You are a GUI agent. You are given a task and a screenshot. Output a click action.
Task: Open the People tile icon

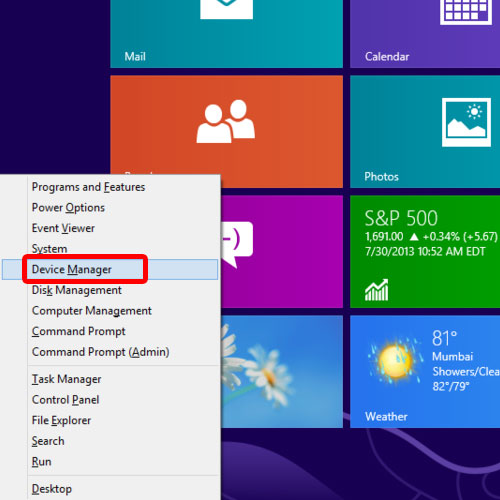coord(226,121)
